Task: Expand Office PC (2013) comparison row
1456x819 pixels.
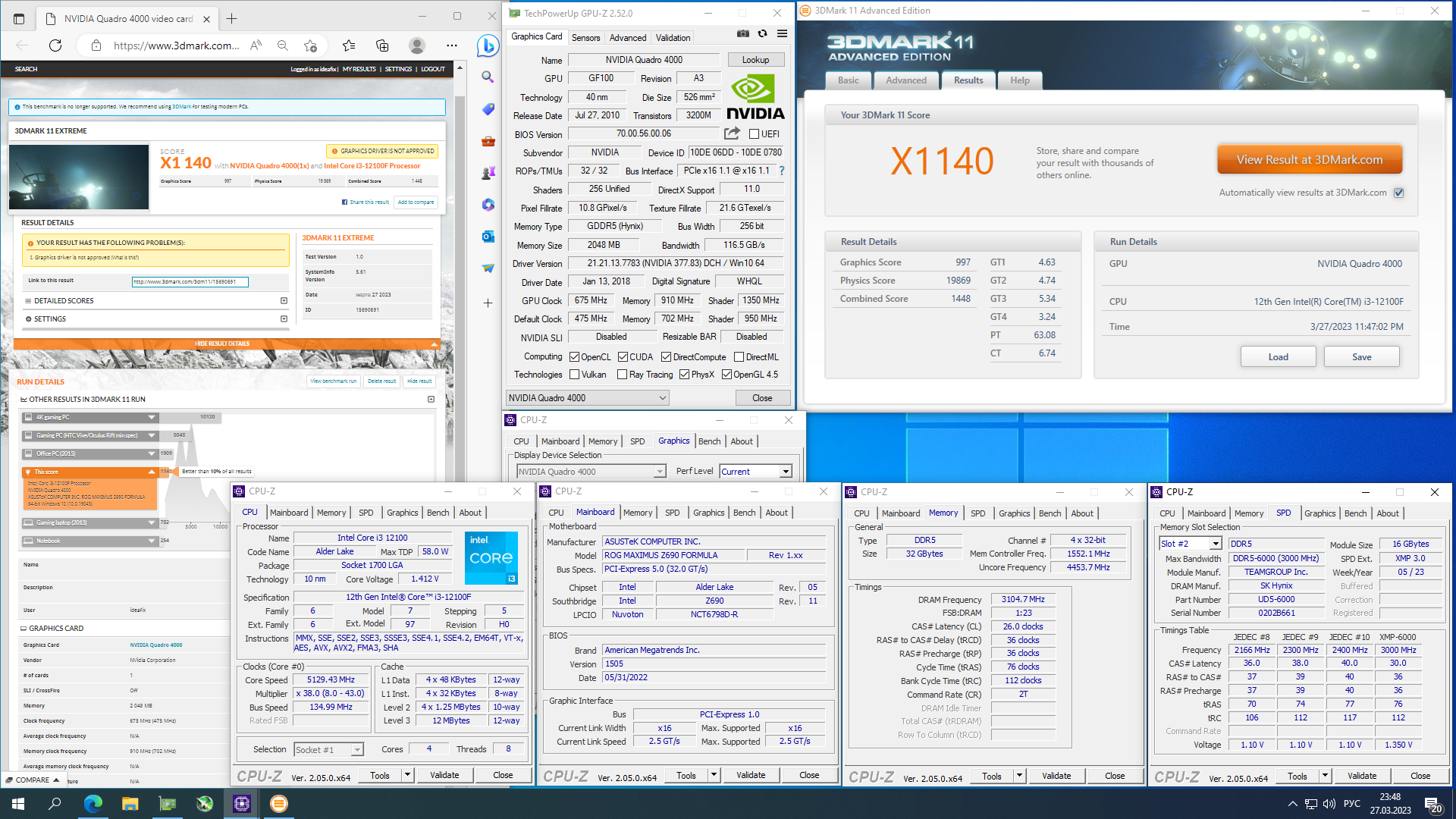Action: pyautogui.click(x=89, y=453)
